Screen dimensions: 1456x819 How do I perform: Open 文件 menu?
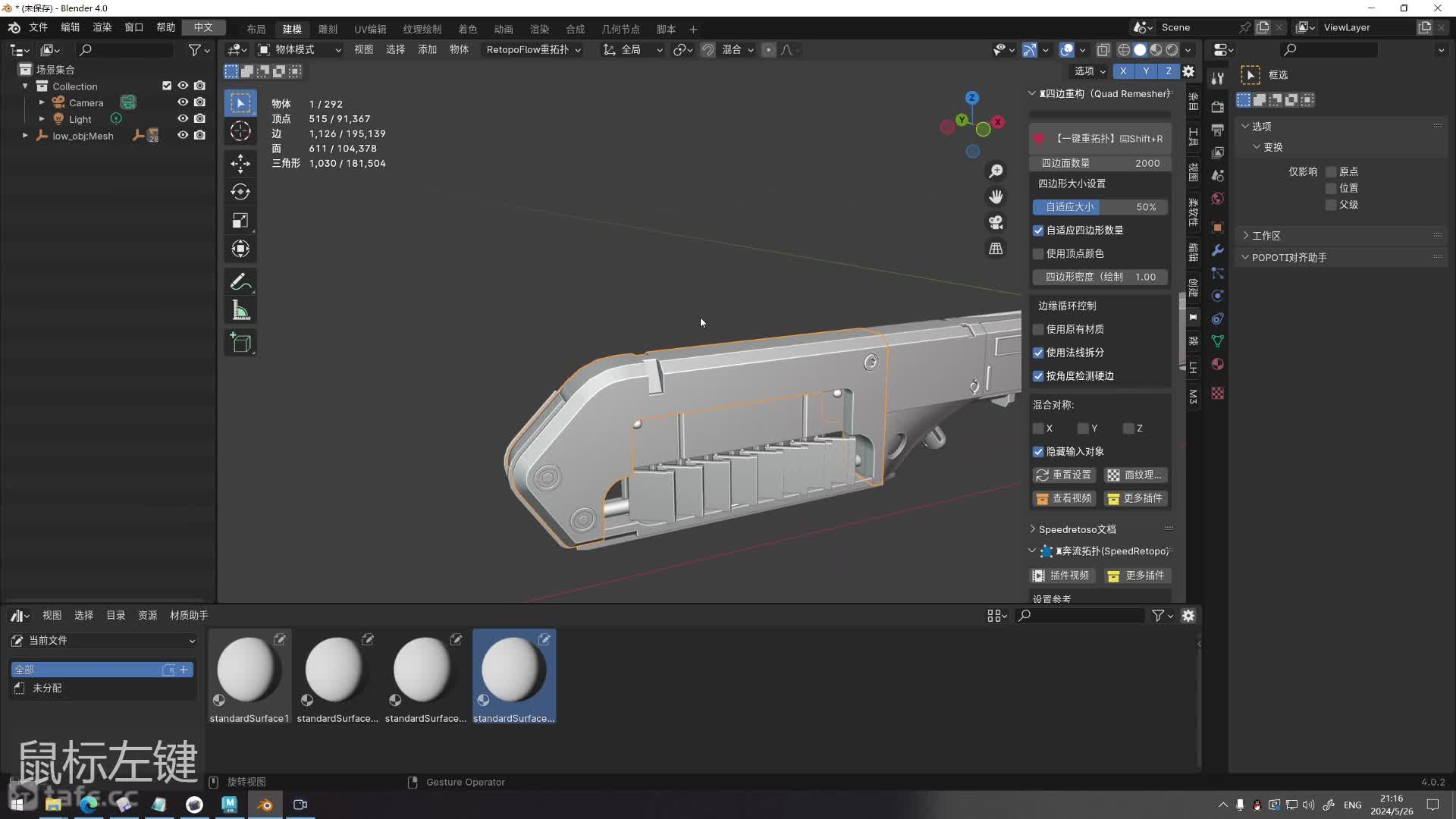(38, 27)
